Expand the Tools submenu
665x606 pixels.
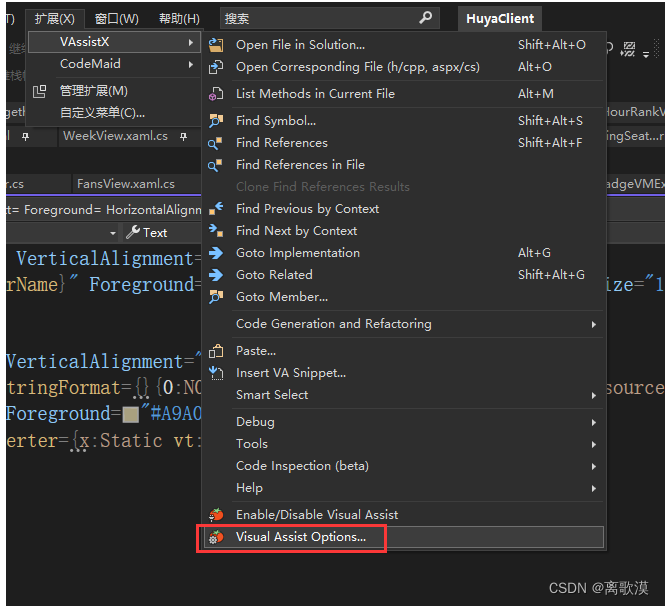594,444
